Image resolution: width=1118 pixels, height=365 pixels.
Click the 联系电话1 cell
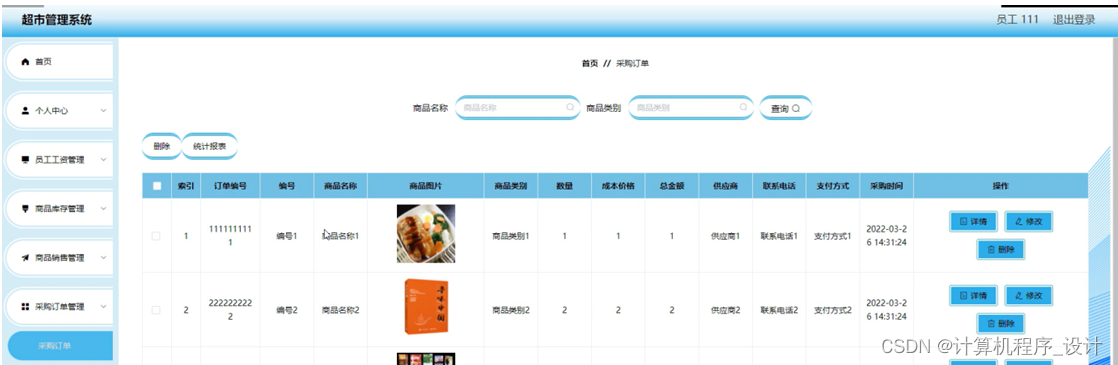[779, 236]
